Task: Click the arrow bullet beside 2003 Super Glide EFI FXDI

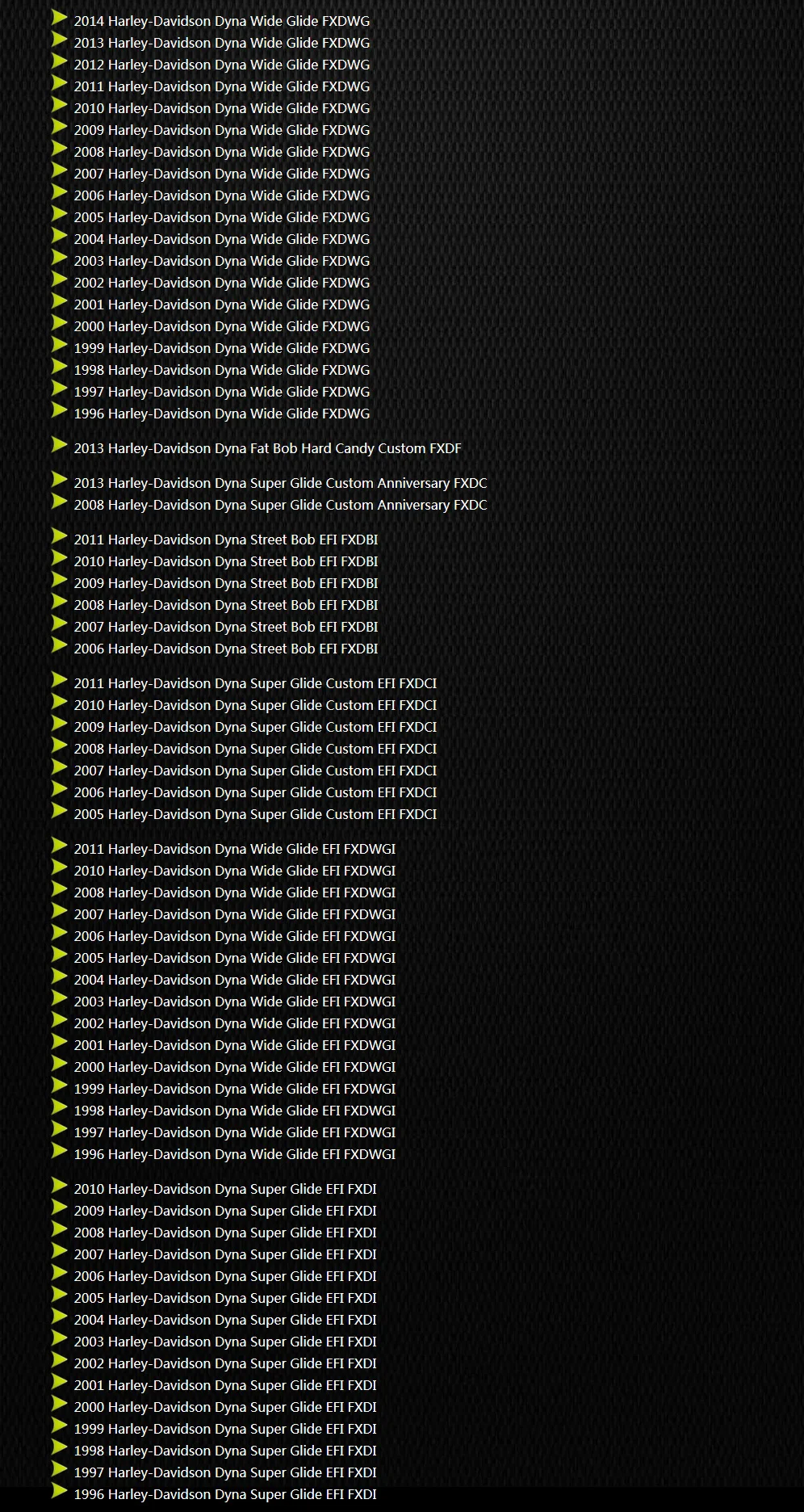Action: coord(60,1338)
